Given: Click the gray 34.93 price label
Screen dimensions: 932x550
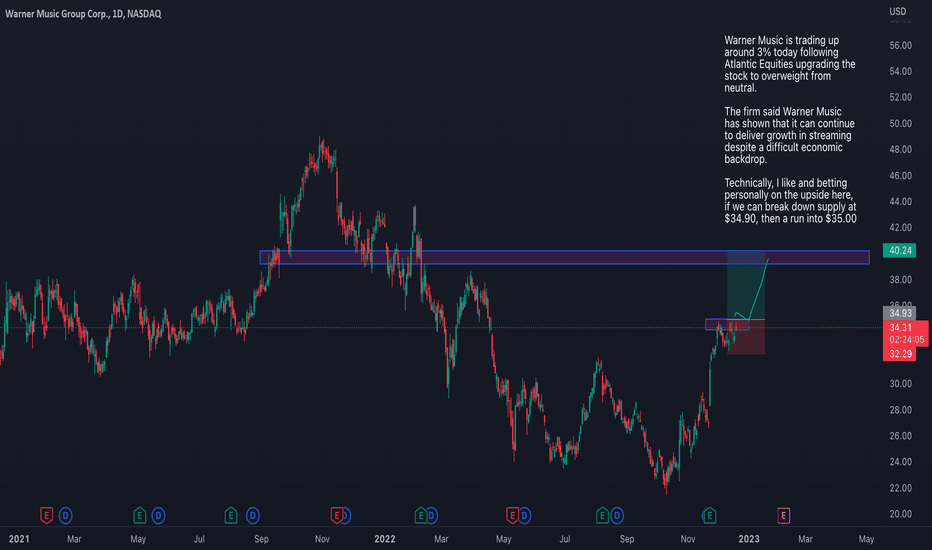Looking at the screenshot, I should pos(899,313).
